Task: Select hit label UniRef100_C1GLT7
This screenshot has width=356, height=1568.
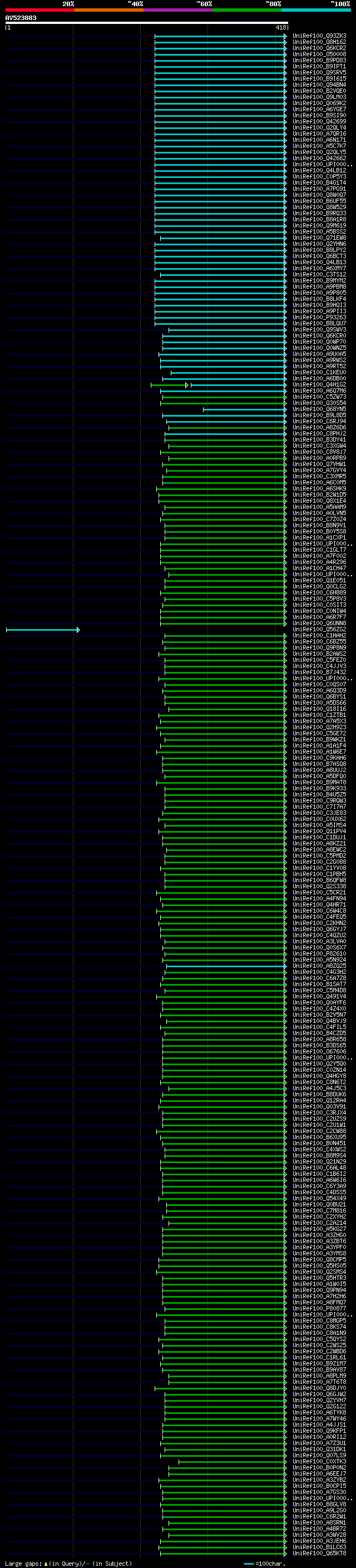Action: [x=319, y=550]
